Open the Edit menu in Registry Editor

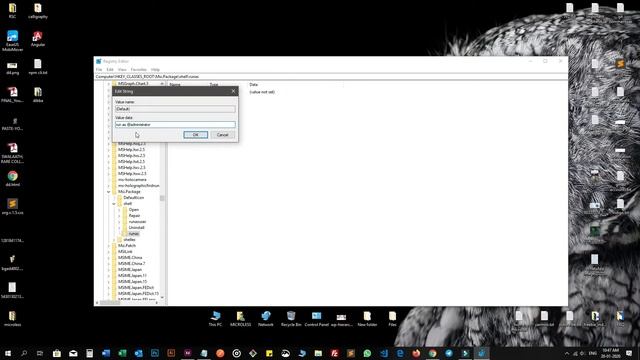coord(110,70)
